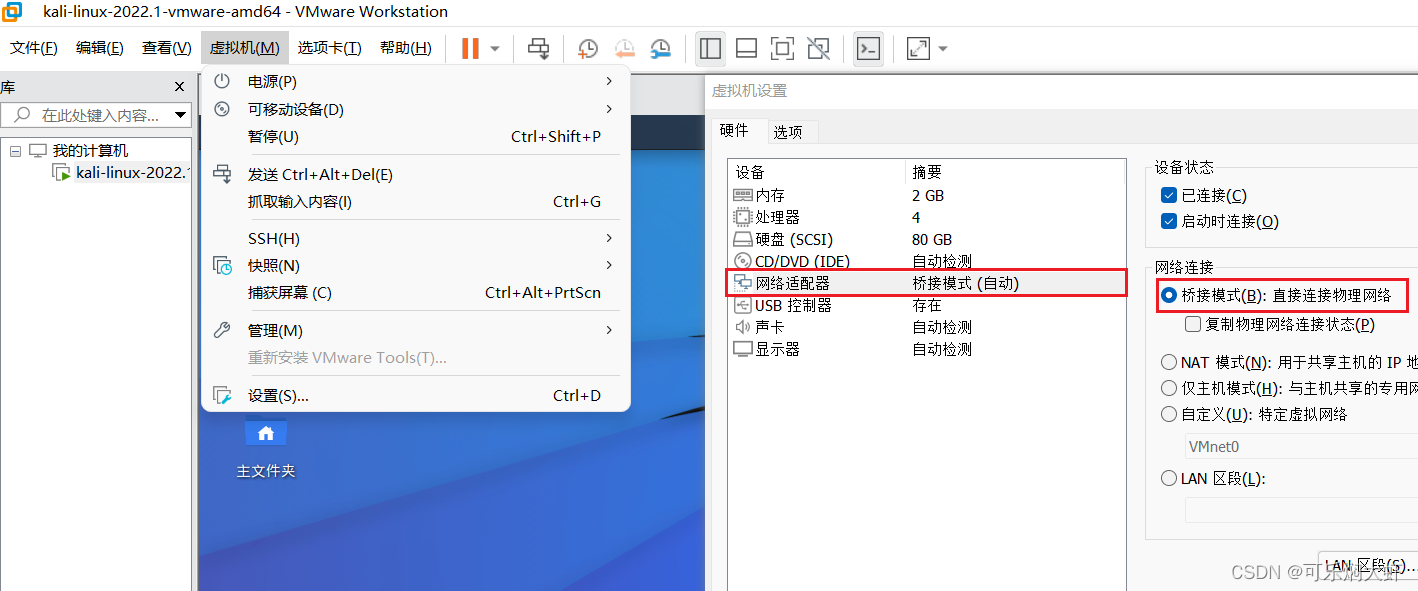Click the revert to snapshot toolbar icon
1418x591 pixels.
tap(625, 48)
